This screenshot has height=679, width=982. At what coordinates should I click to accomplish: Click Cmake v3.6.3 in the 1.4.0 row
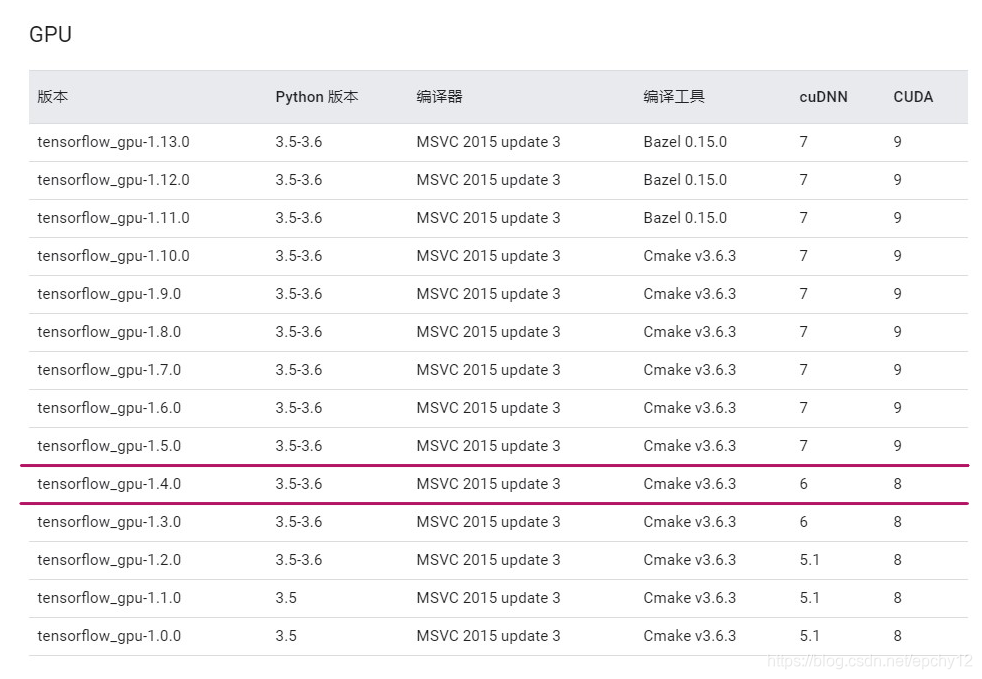tap(690, 484)
